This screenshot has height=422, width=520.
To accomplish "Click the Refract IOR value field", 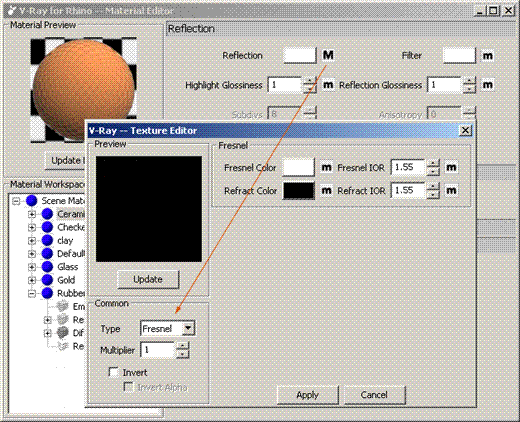I will pyautogui.click(x=409, y=191).
